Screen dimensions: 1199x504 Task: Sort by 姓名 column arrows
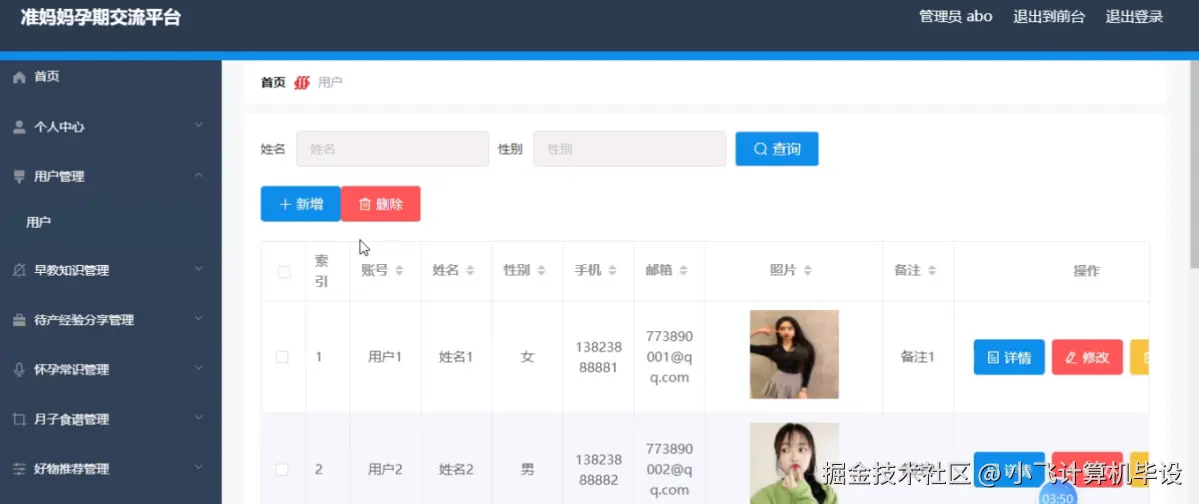point(470,271)
